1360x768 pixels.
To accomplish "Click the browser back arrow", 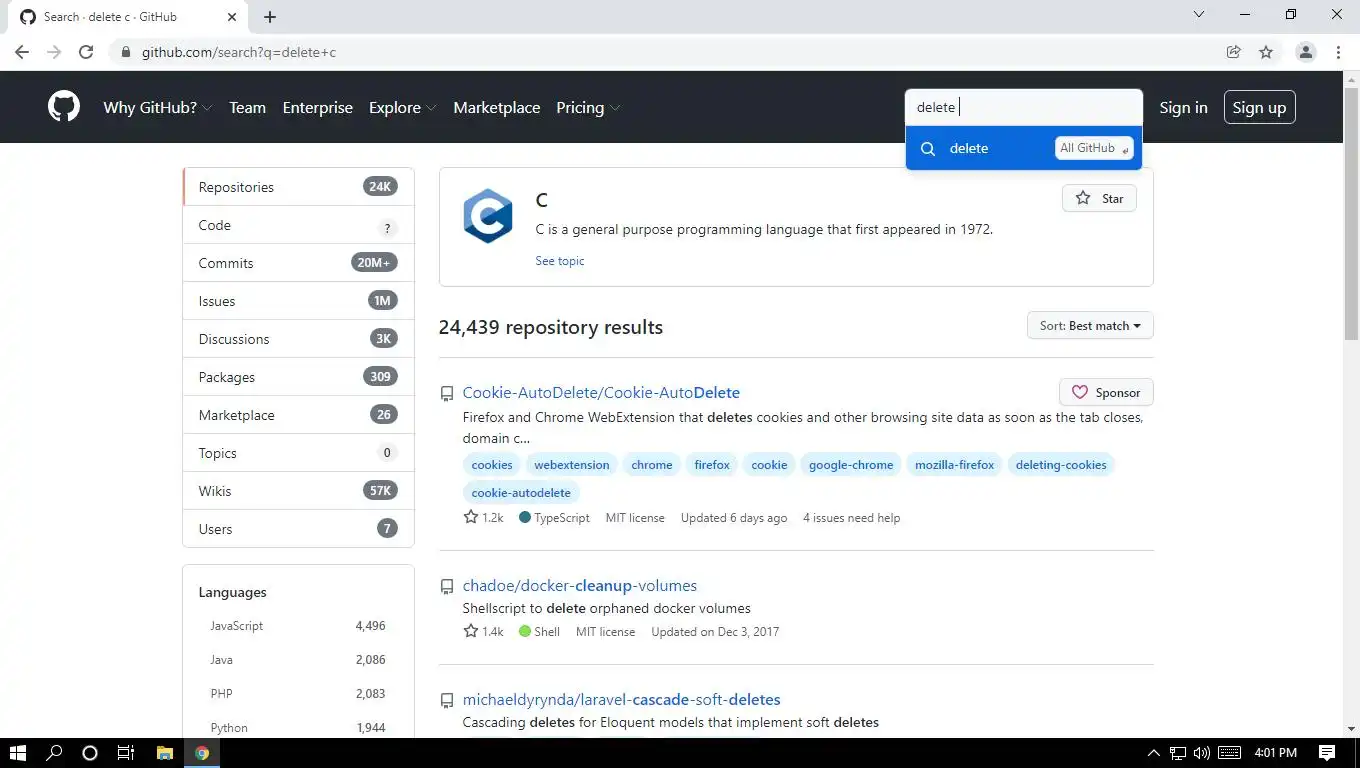I will click(x=22, y=52).
